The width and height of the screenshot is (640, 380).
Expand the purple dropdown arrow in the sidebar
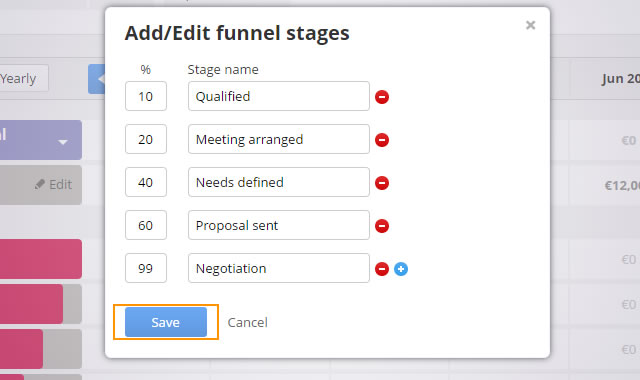tap(62, 142)
